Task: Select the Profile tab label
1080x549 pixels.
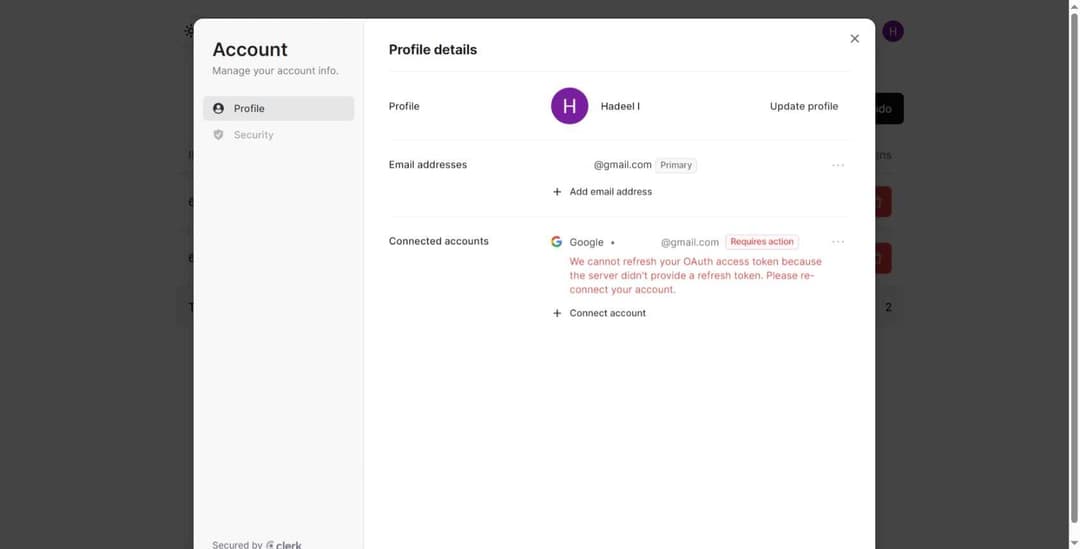Action: (x=249, y=108)
